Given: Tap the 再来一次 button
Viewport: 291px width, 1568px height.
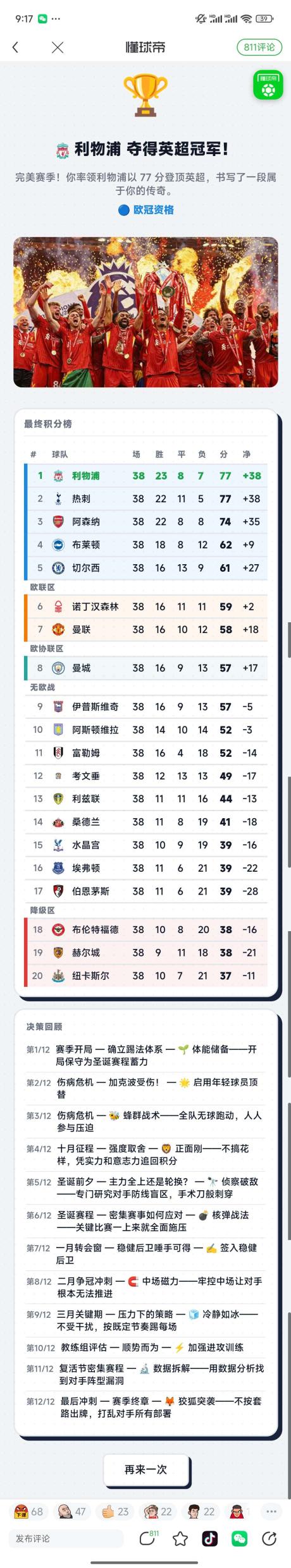Looking at the screenshot, I should click(145, 1469).
